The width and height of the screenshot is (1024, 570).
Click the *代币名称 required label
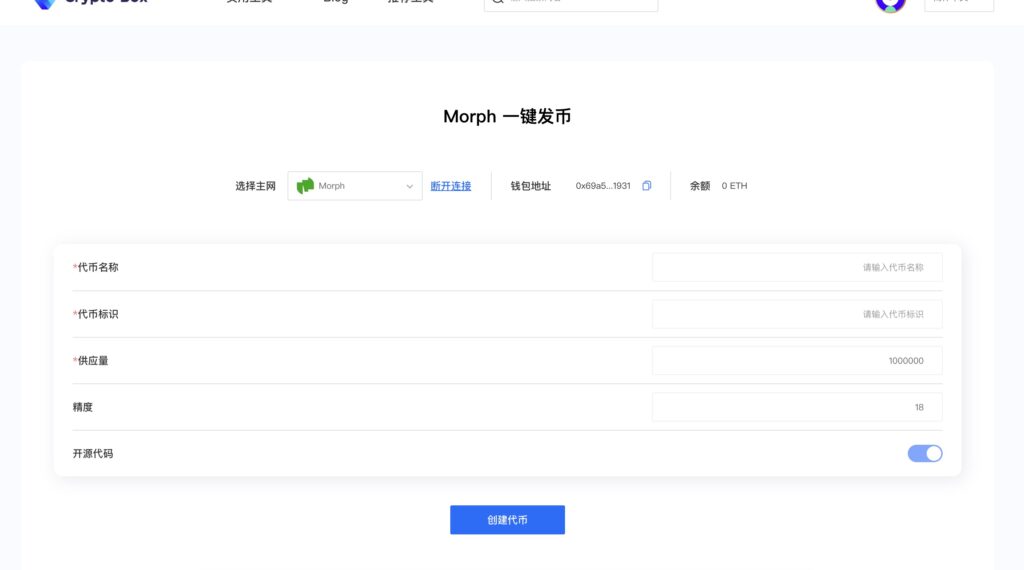coord(95,267)
